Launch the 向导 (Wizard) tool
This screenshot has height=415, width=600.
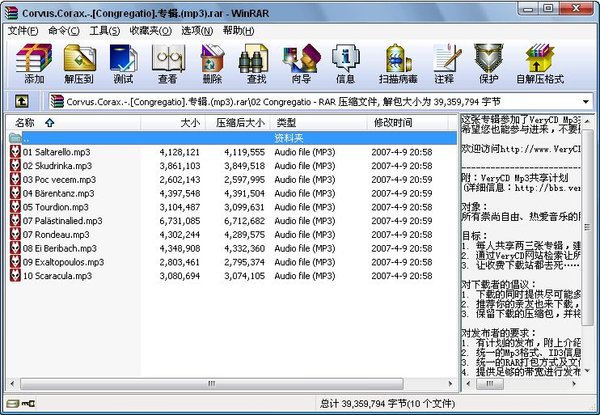[301, 63]
